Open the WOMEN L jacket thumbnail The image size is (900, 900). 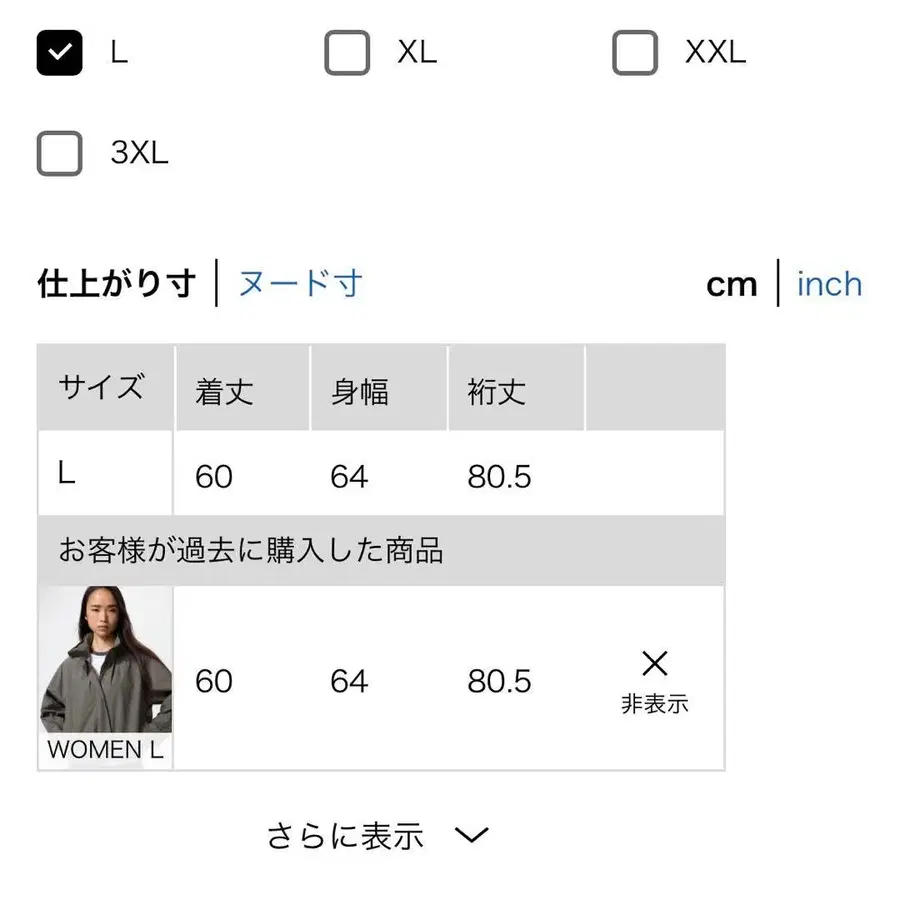pyautogui.click(x=106, y=660)
